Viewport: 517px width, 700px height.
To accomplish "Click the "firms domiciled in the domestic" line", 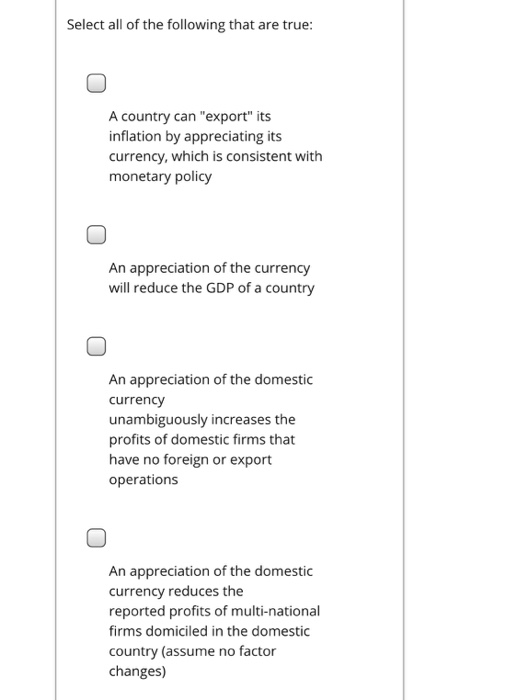I will tap(209, 631).
